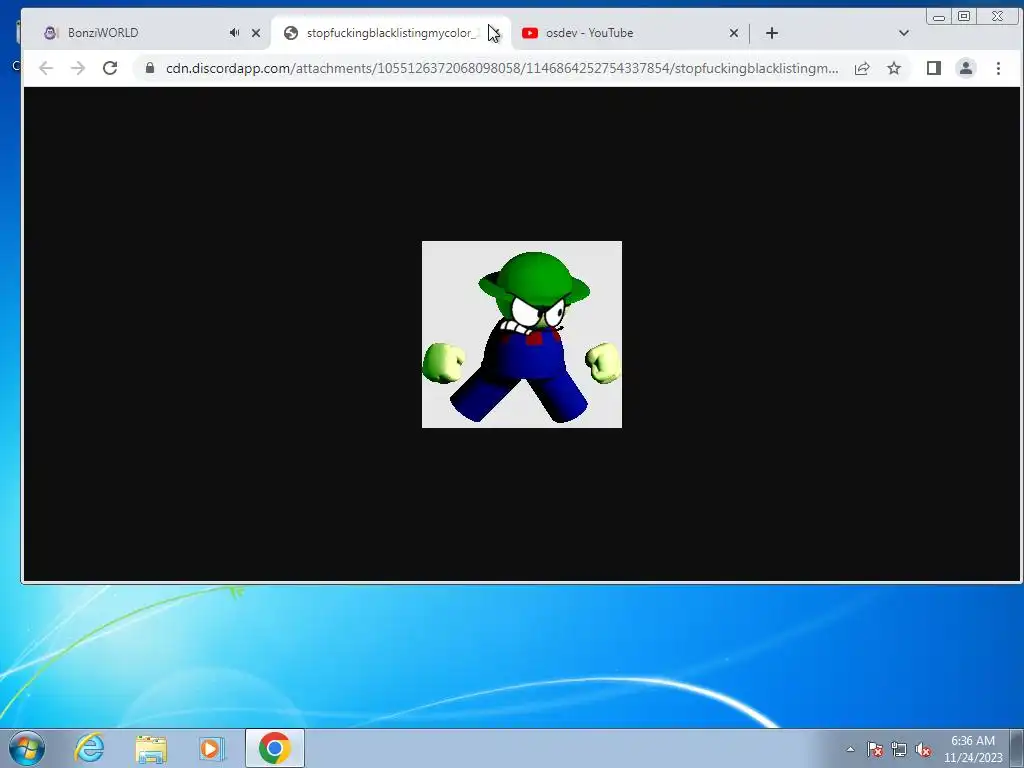Share this page icon in address bar
1024x768 pixels.
pyautogui.click(x=862, y=68)
